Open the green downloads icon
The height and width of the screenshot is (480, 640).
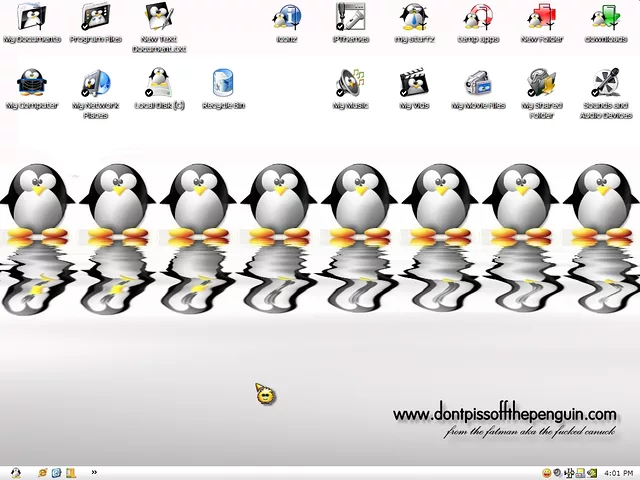pos(605,17)
